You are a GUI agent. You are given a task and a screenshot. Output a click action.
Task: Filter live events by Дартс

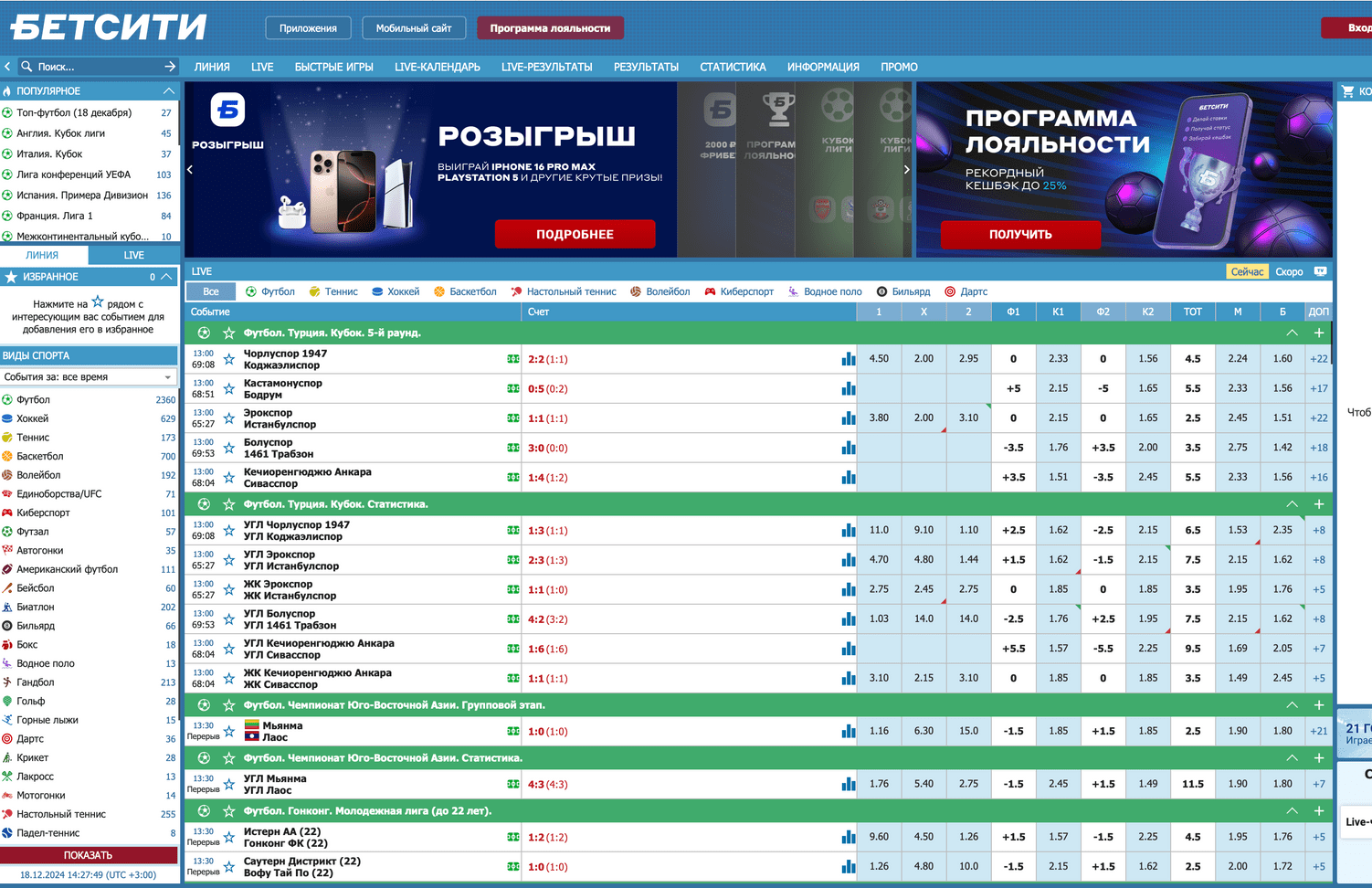click(x=966, y=291)
